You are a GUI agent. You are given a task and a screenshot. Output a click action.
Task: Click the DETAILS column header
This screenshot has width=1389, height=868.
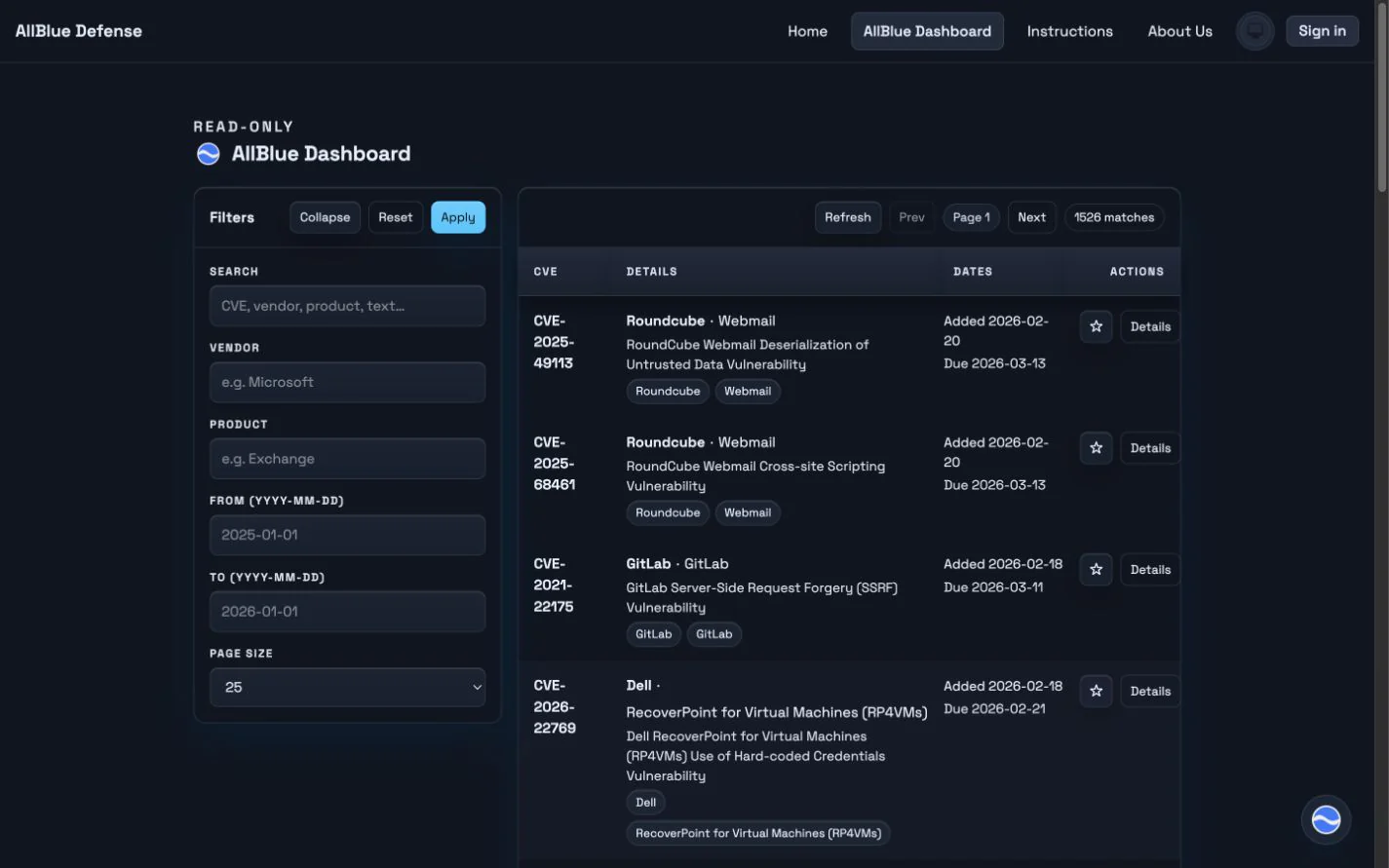click(652, 272)
